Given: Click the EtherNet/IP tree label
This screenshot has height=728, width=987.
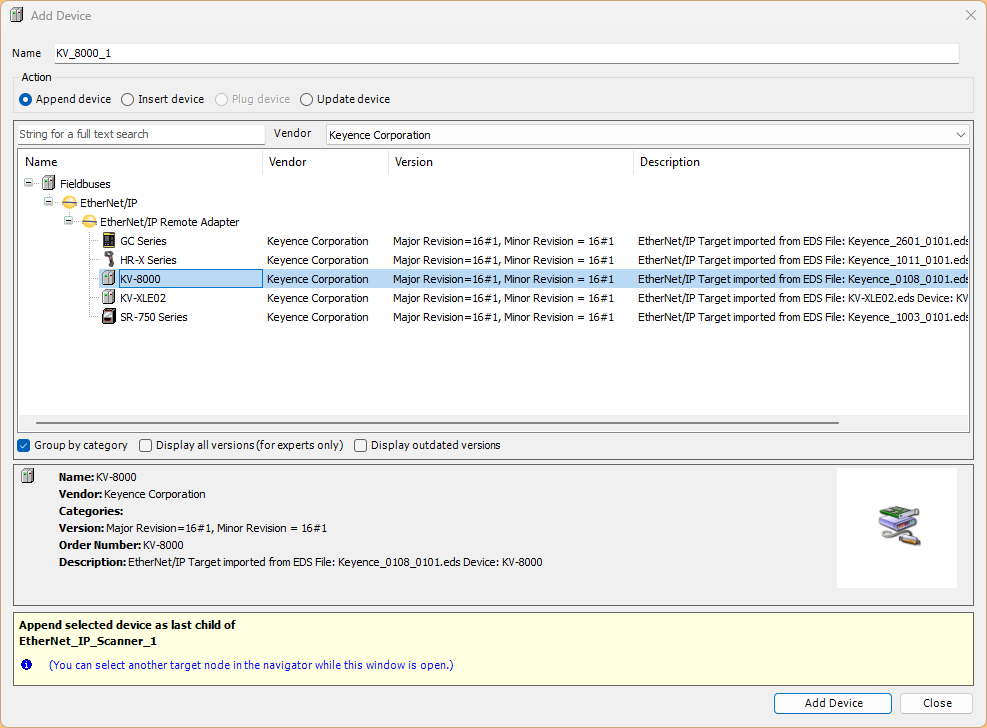Looking at the screenshot, I should click(x=108, y=203).
